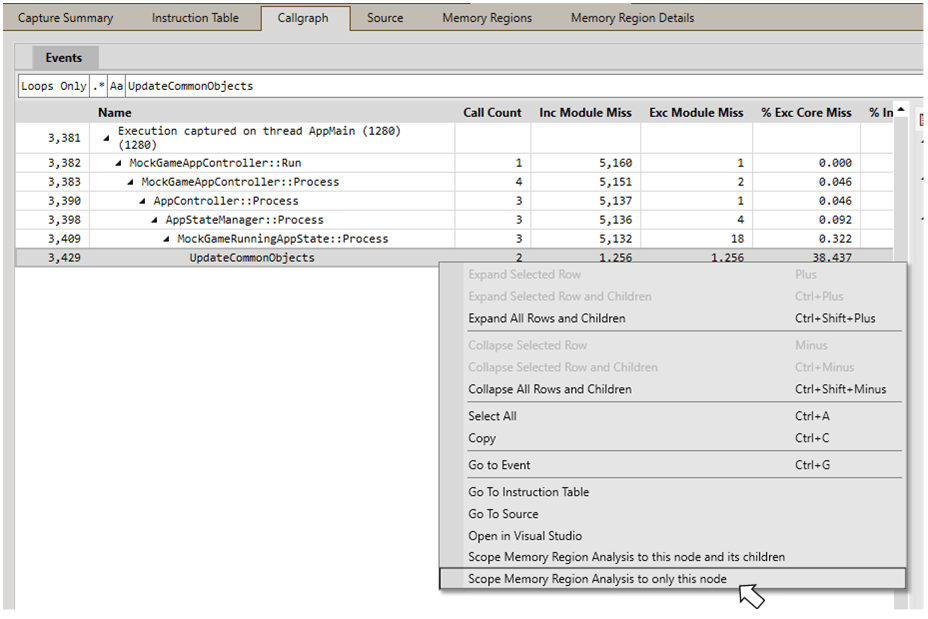The image size is (928, 619).
Task: Sort by the Inc Module Miss column
Action: [585, 112]
